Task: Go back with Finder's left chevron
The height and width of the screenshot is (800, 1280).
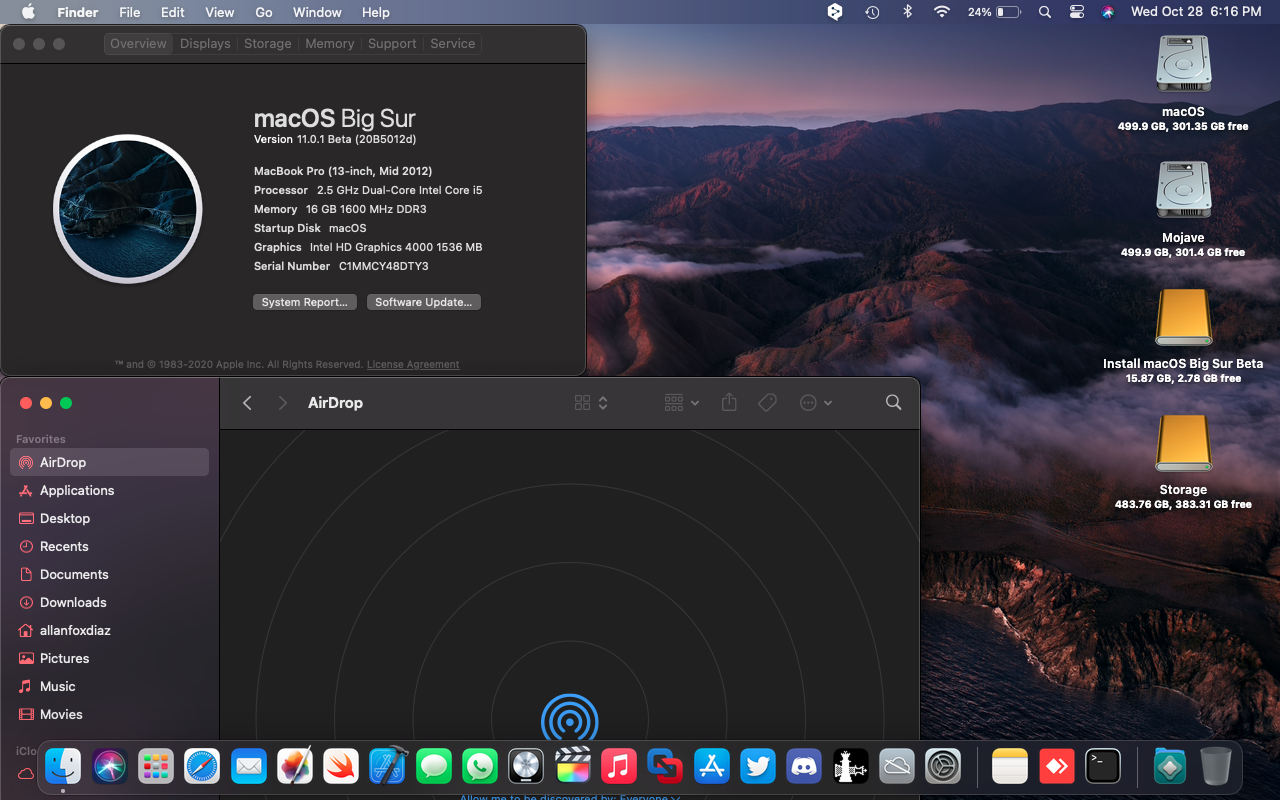Action: (x=248, y=402)
